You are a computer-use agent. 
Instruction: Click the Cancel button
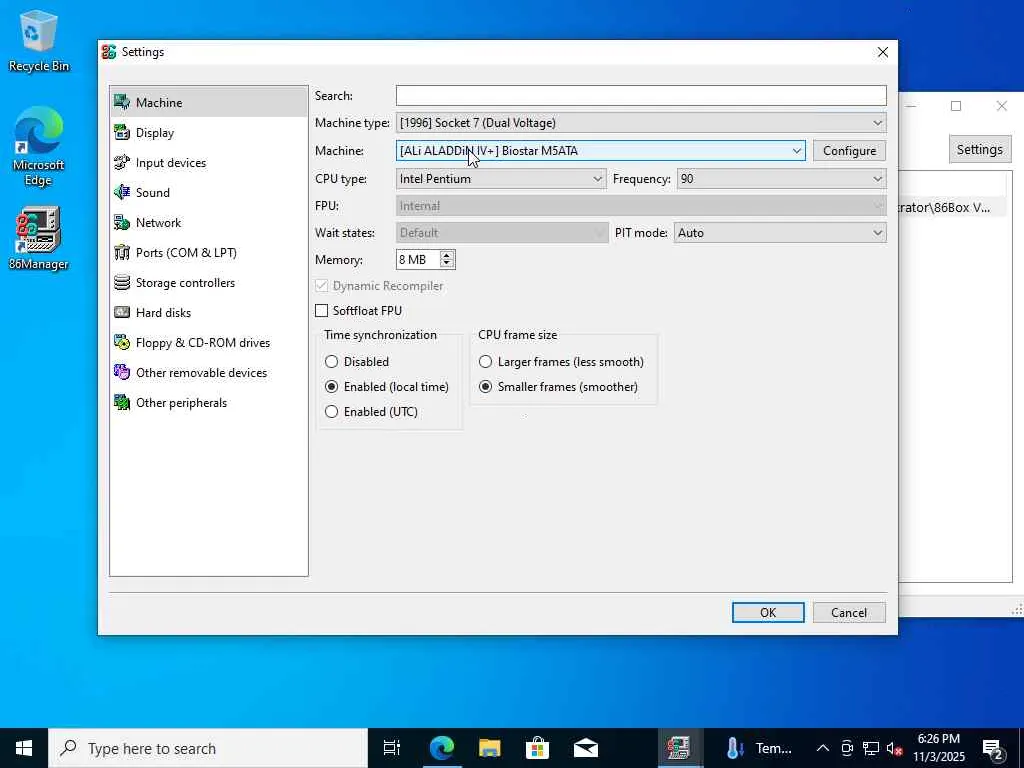point(849,612)
